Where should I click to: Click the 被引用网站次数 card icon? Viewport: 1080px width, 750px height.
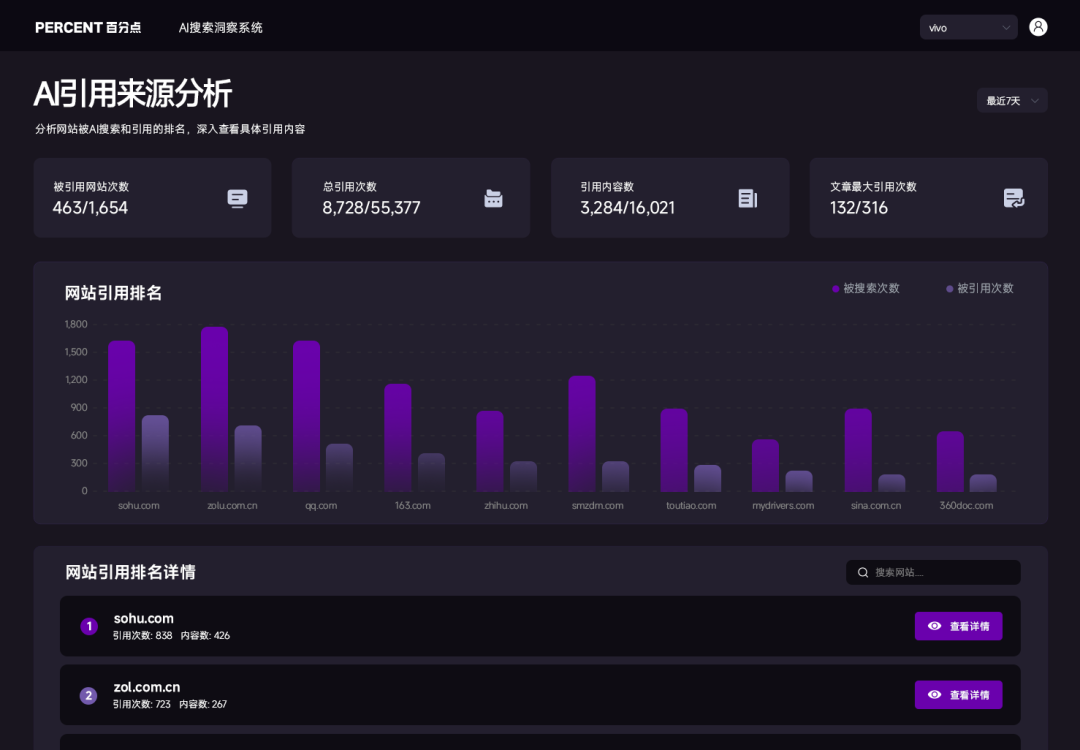[x=237, y=198]
